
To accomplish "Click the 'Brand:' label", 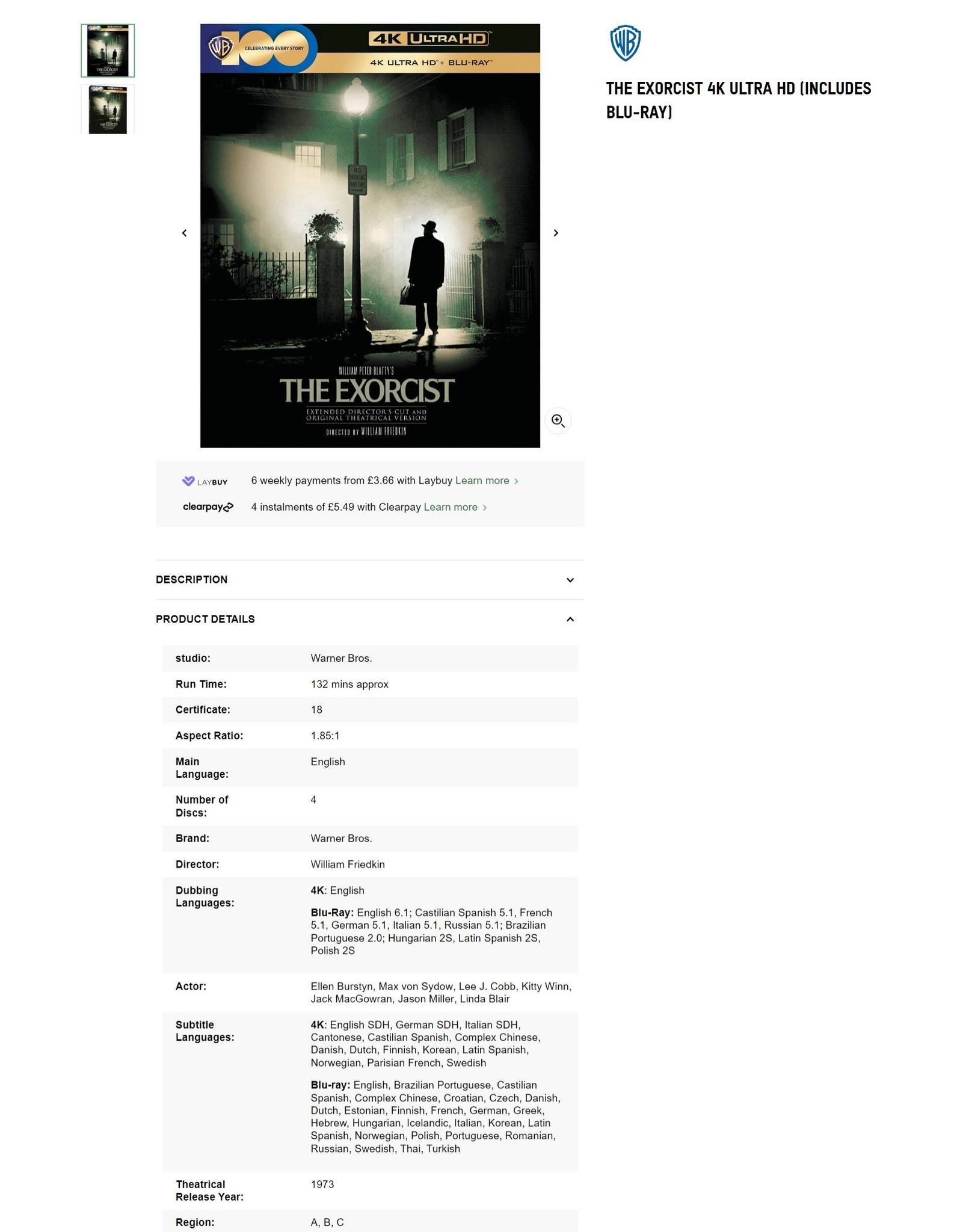I will (x=192, y=839).
